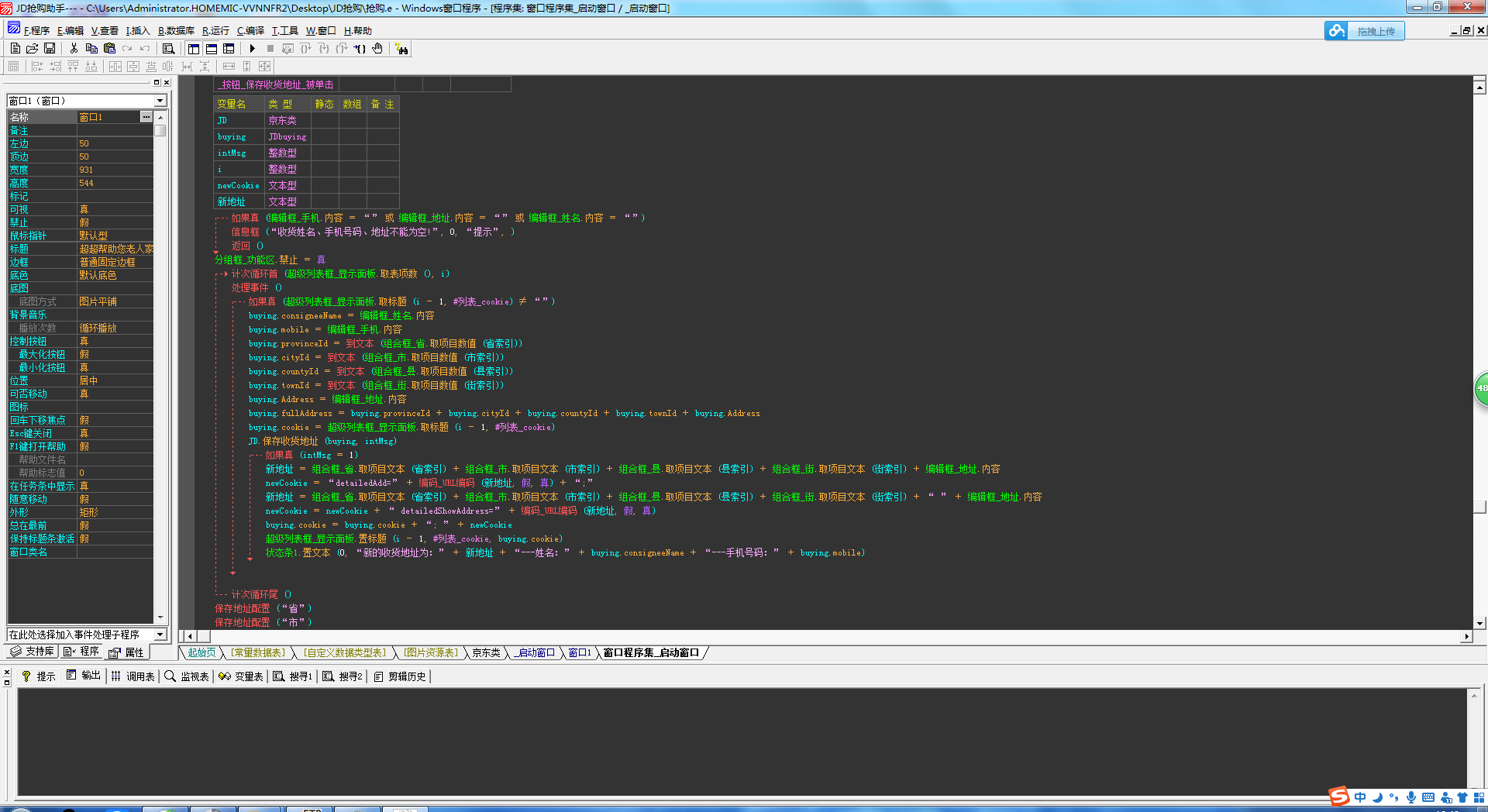This screenshot has height=812, width=1488.
Task: Switch to the 窗口1 document tab
Action: (580, 653)
